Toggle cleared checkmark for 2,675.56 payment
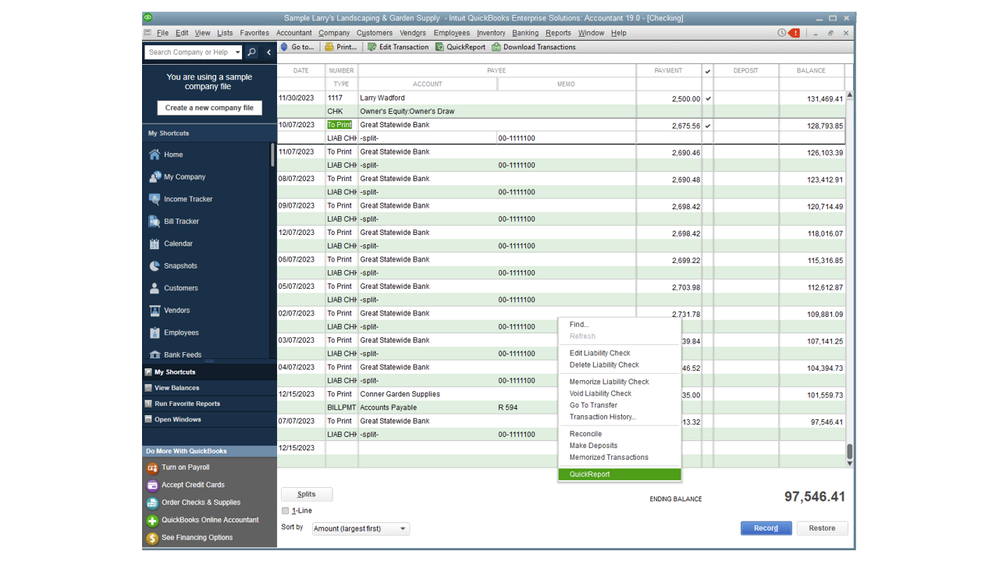Viewport: 999px width, 562px height. (708, 126)
